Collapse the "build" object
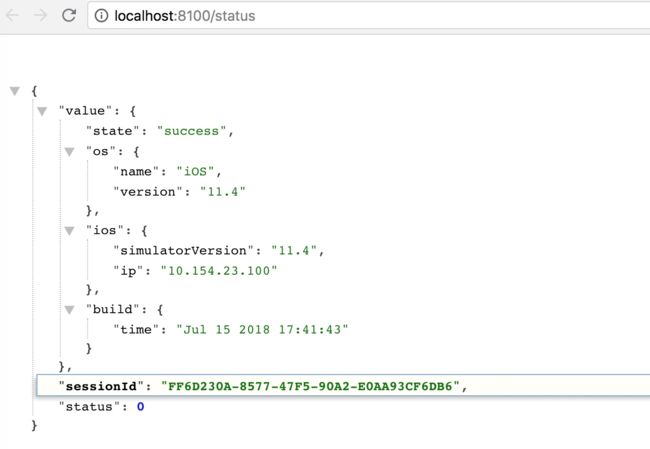This screenshot has width=650, height=449. 69,310
